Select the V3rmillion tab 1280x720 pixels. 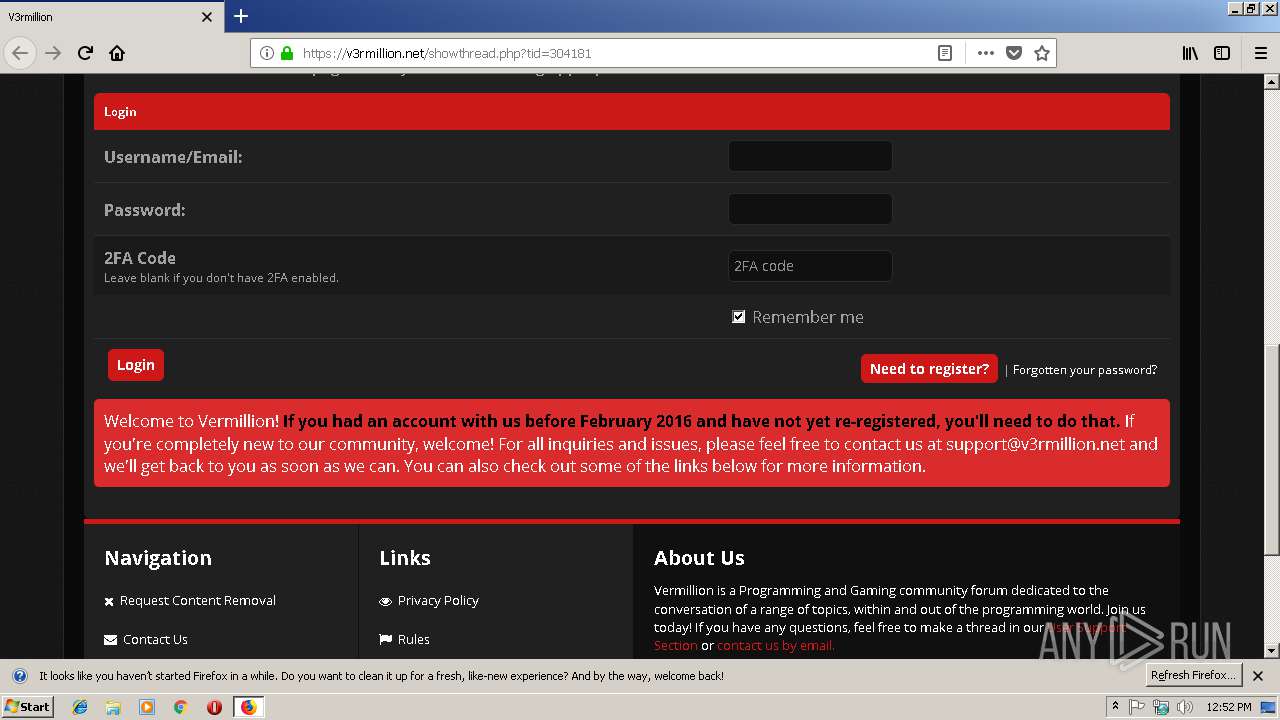[110, 17]
